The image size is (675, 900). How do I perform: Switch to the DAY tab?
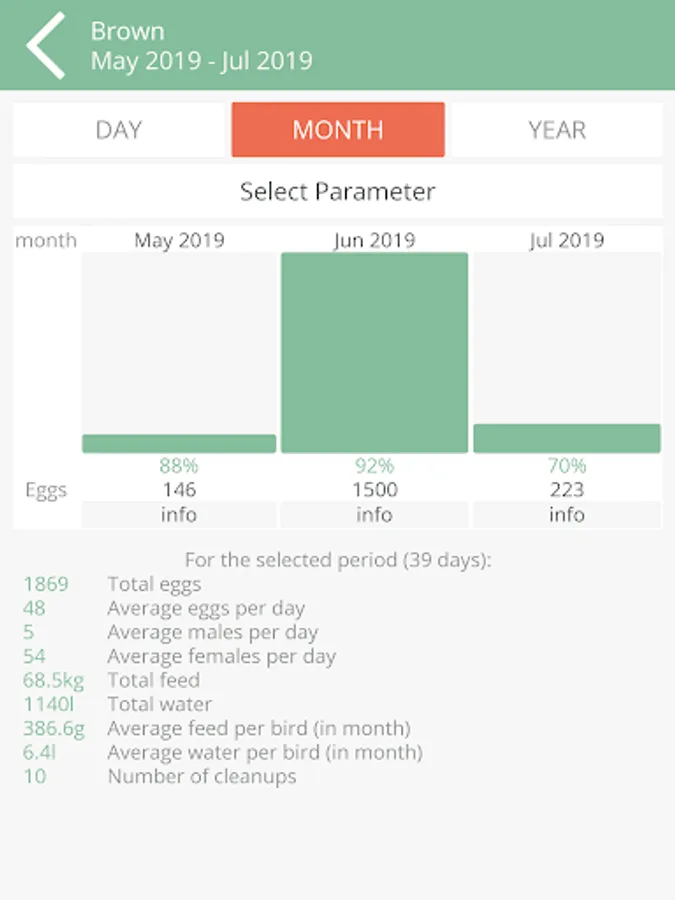[119, 130]
